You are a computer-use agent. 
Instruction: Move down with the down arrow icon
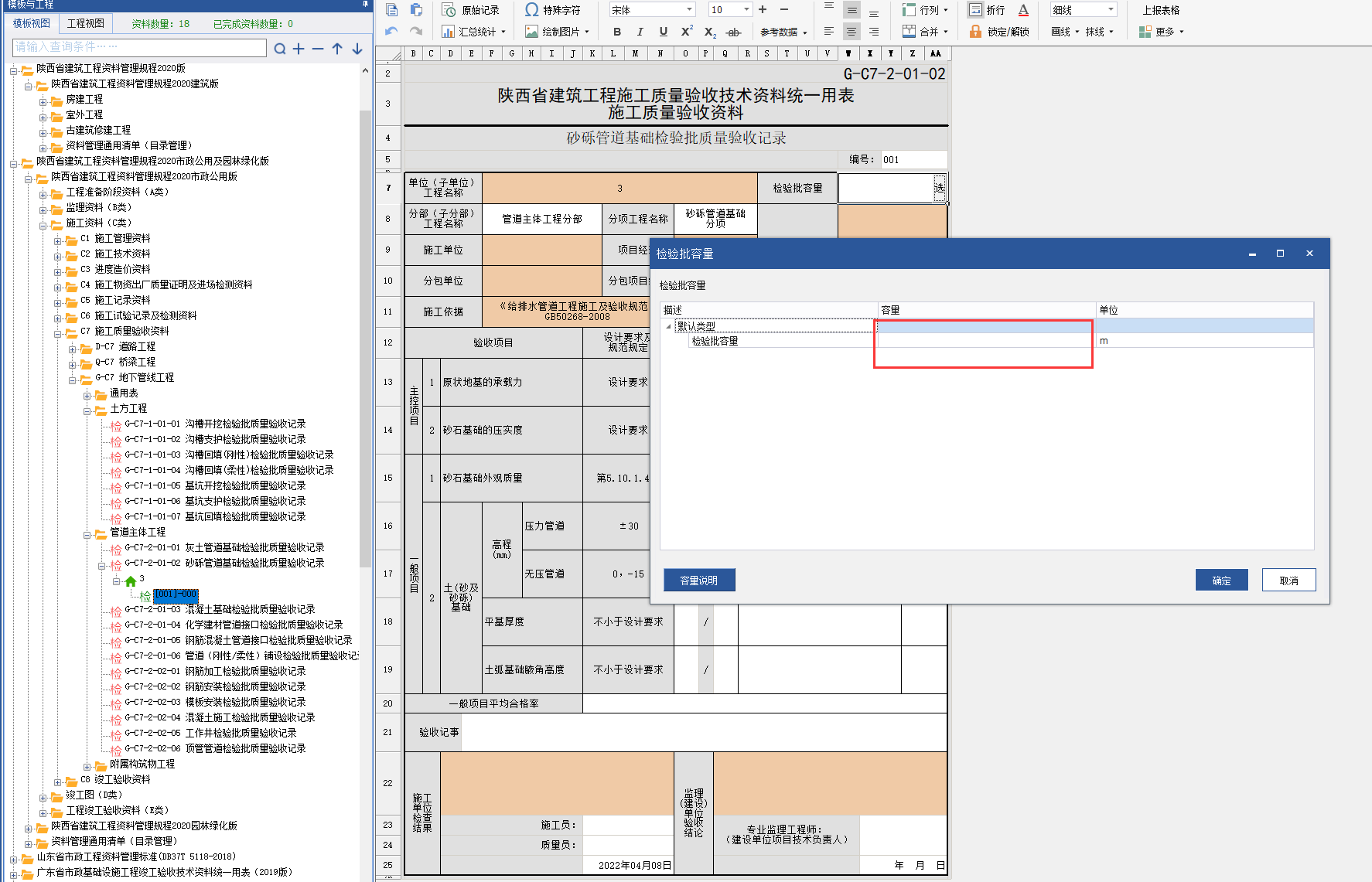pos(357,49)
